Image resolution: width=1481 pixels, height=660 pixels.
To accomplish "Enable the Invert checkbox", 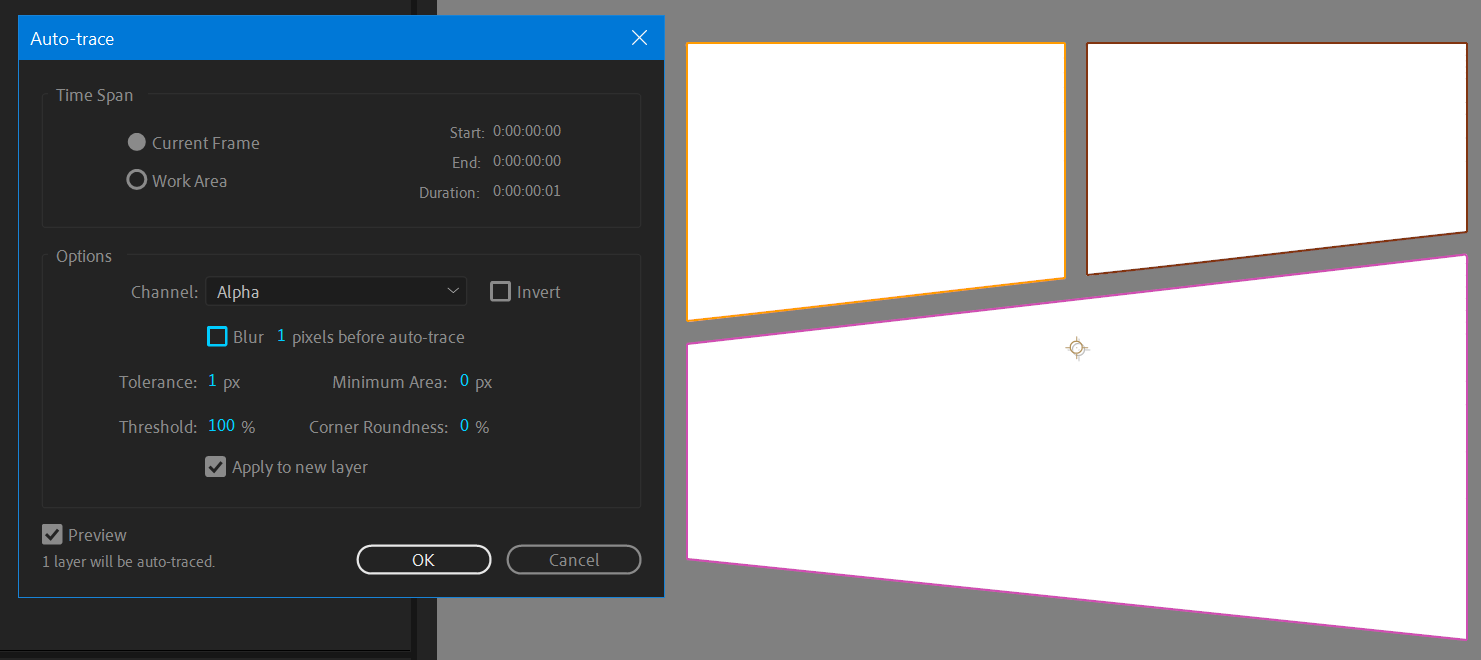I will click(500, 292).
